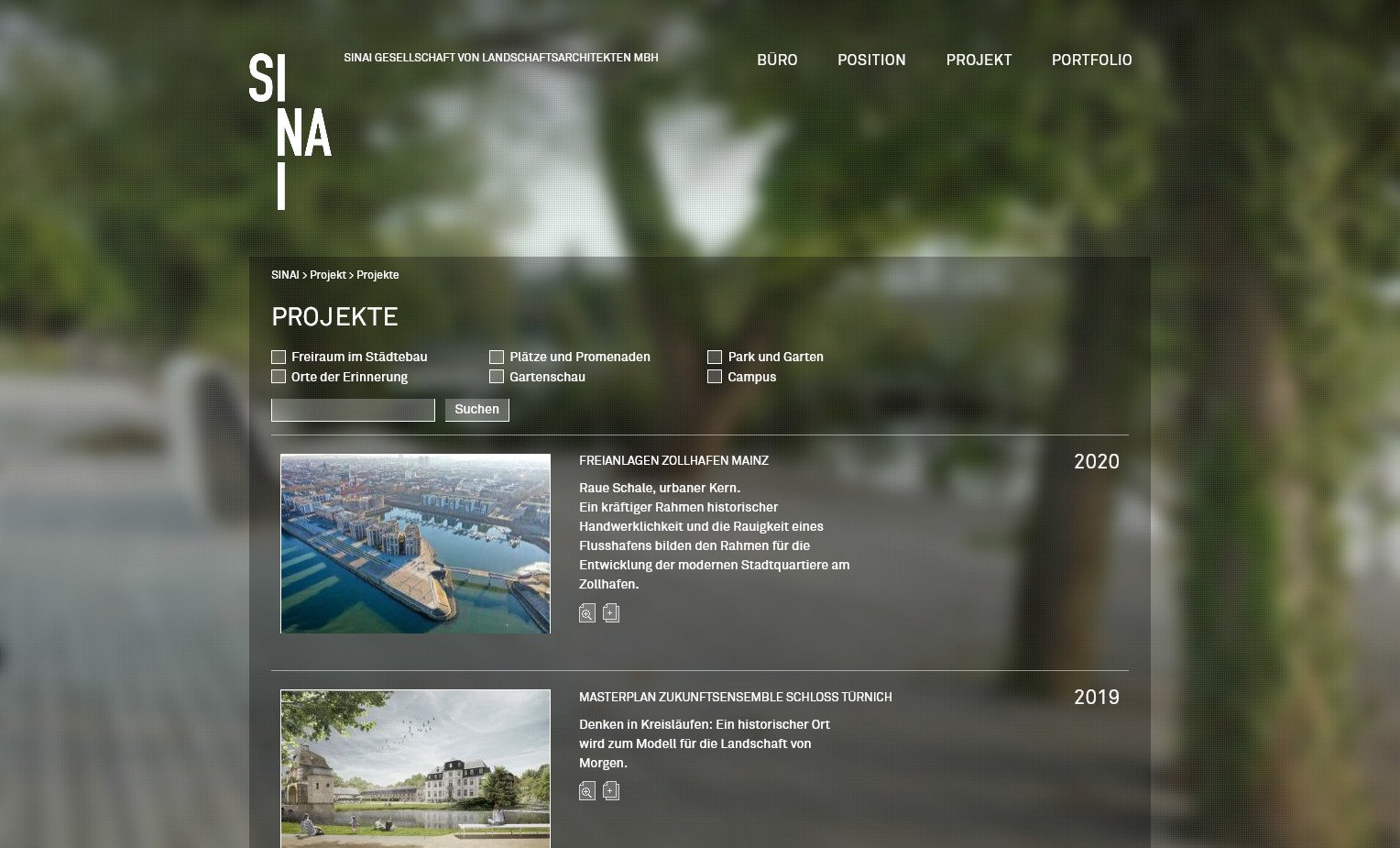
Task: Click the add-pages icon under Zollhafen Mainz
Action: pyautogui.click(x=611, y=613)
